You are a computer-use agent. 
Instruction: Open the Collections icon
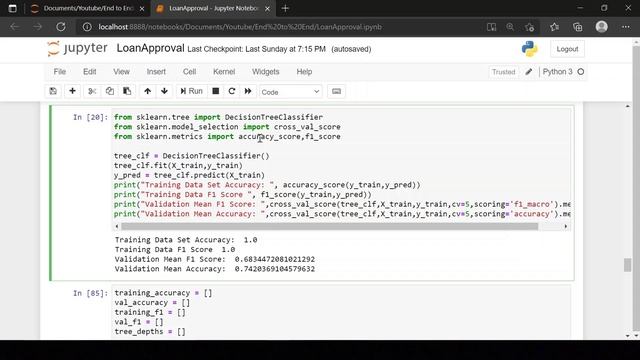coord(578,27)
